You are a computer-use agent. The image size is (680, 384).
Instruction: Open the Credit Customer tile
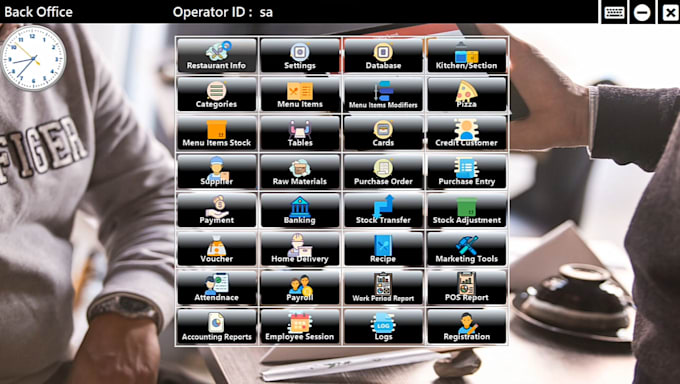coord(467,133)
